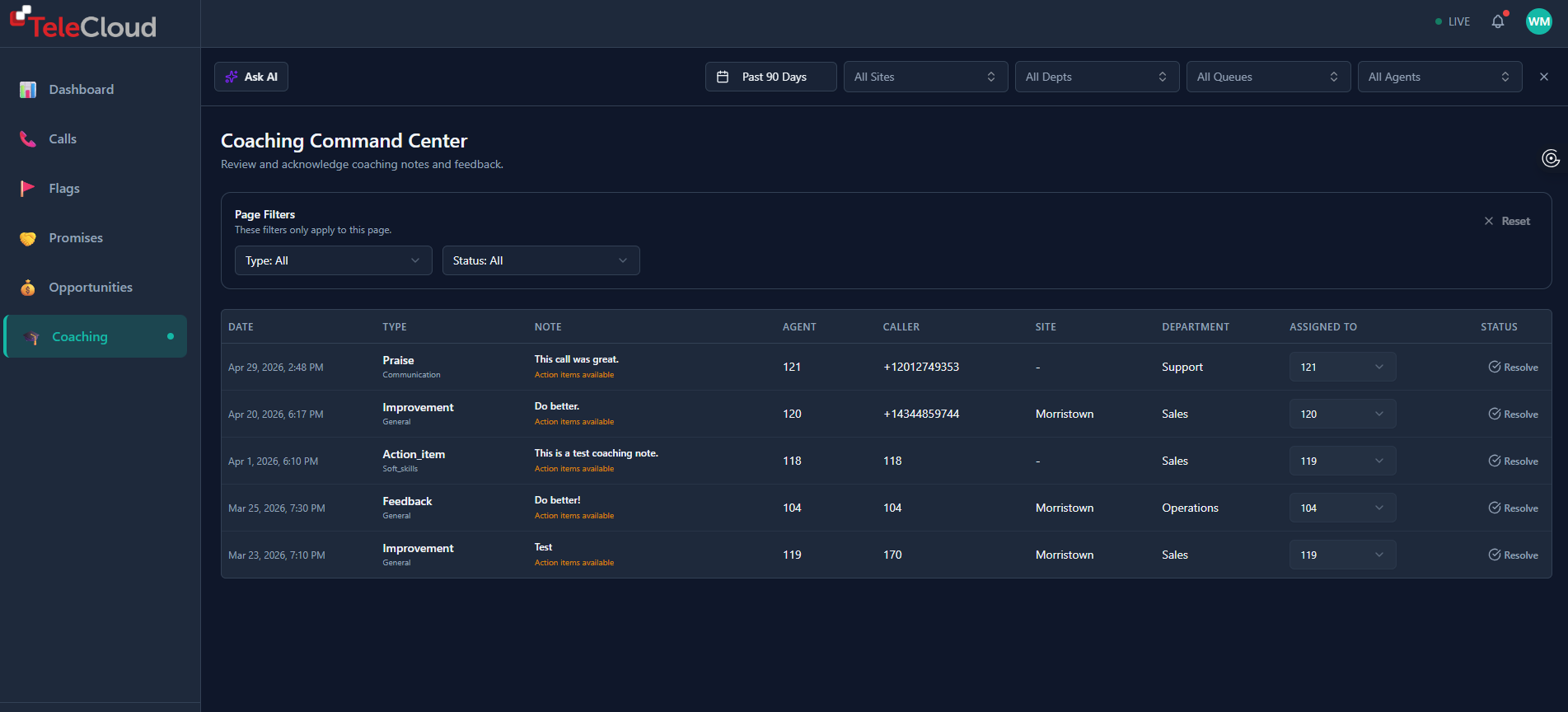Go to Opportunities in the sidebar
Viewport: 1568px width, 712px height.
[x=96, y=287]
